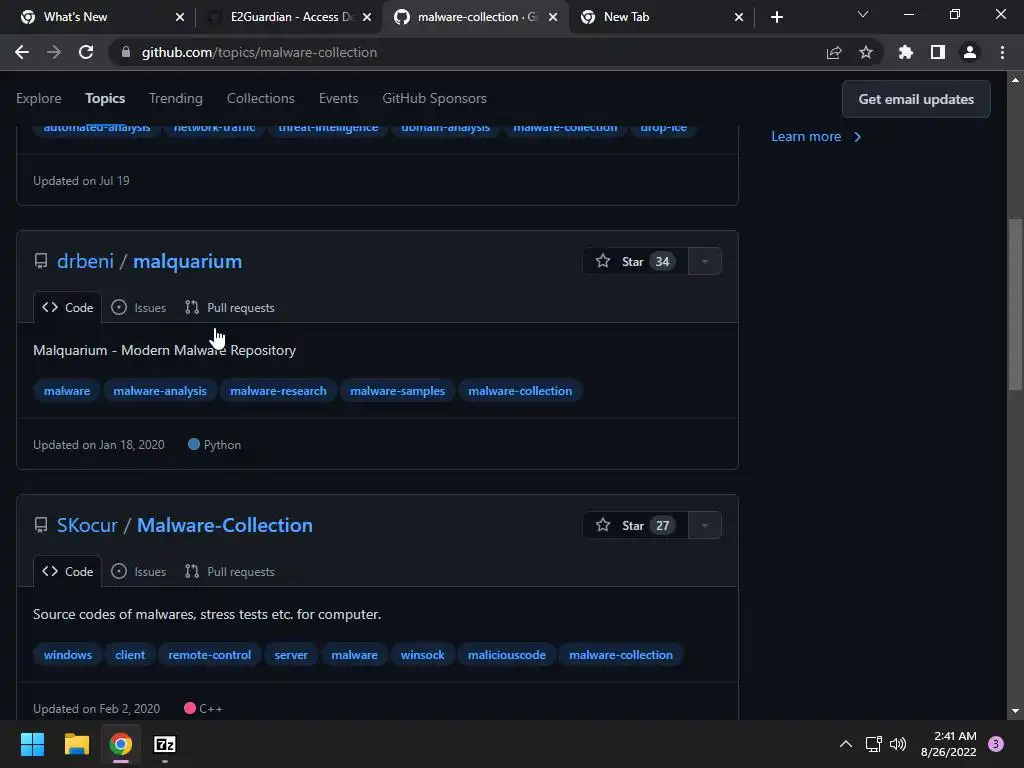The image size is (1024, 768).
Task: Reload the GitHub page
Action: point(86,52)
